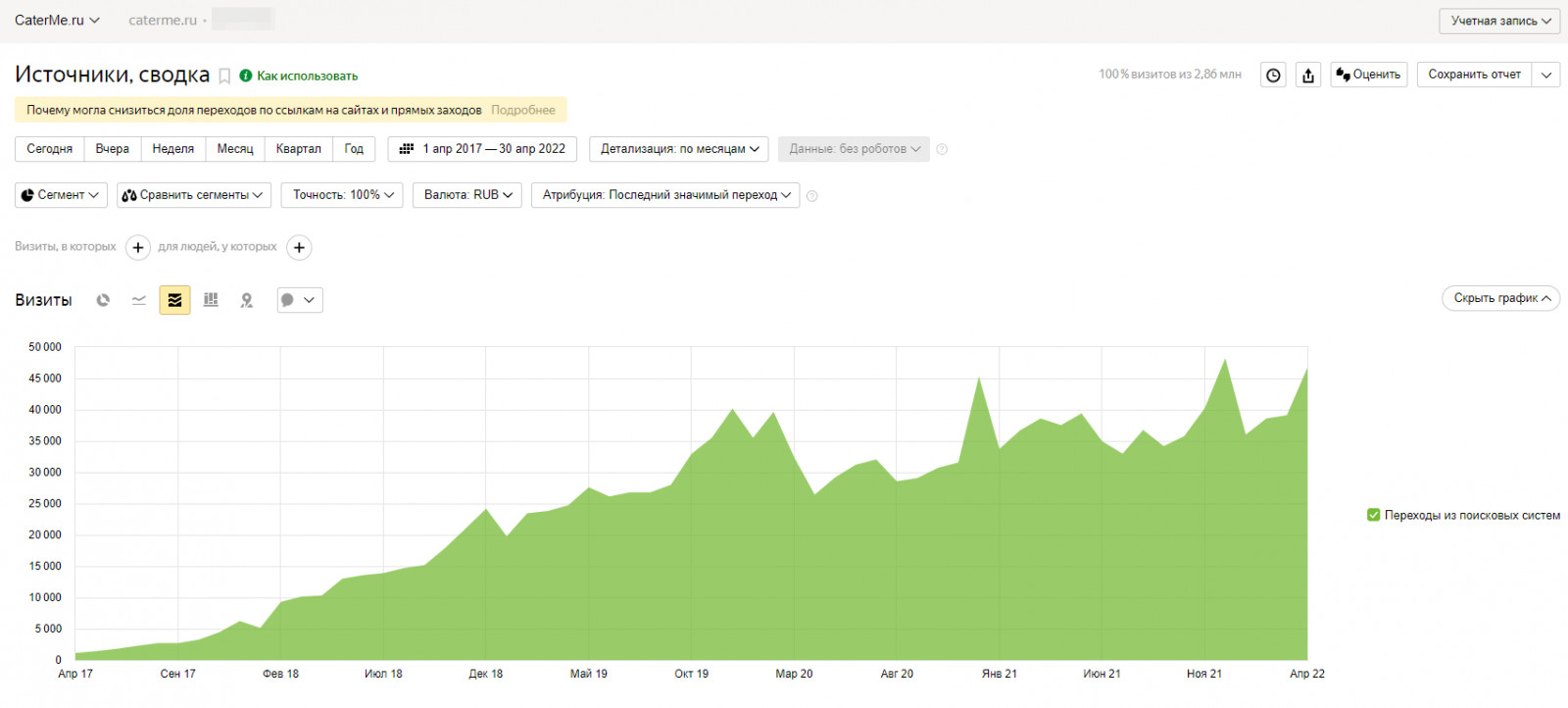Click the help icon next to Атрибуция

coord(811,195)
